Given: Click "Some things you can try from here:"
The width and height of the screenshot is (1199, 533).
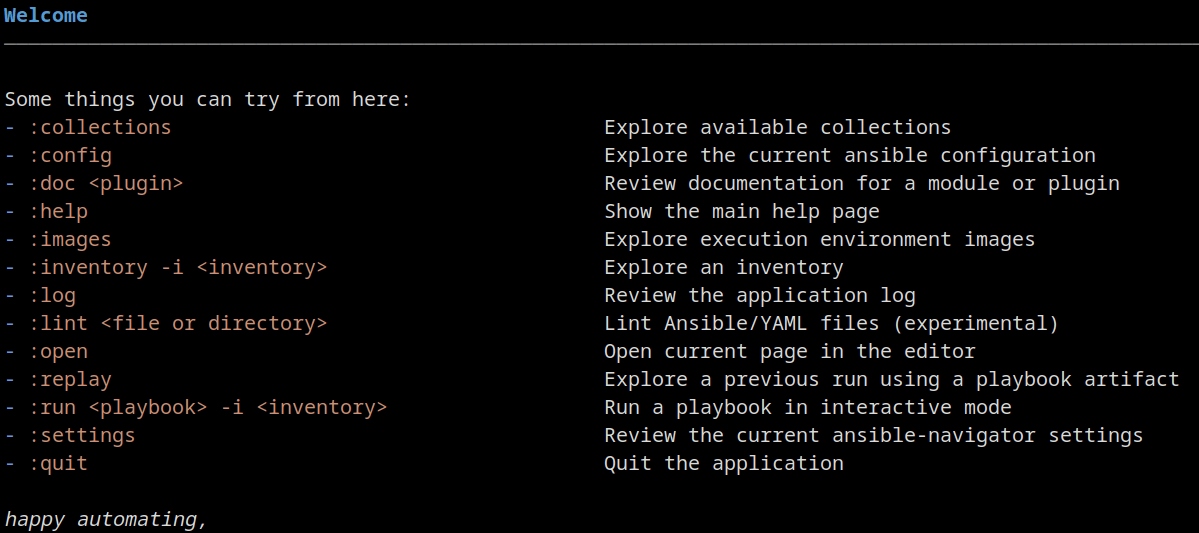Looking at the screenshot, I should (208, 99).
